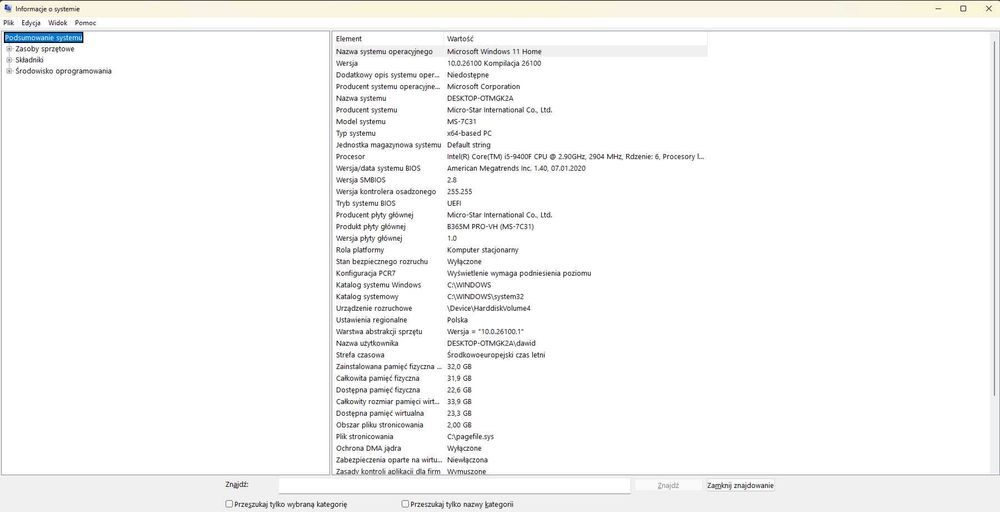Viewport: 1000px width, 512px height.
Task: Click value 33,9 GB
Action: (459, 402)
